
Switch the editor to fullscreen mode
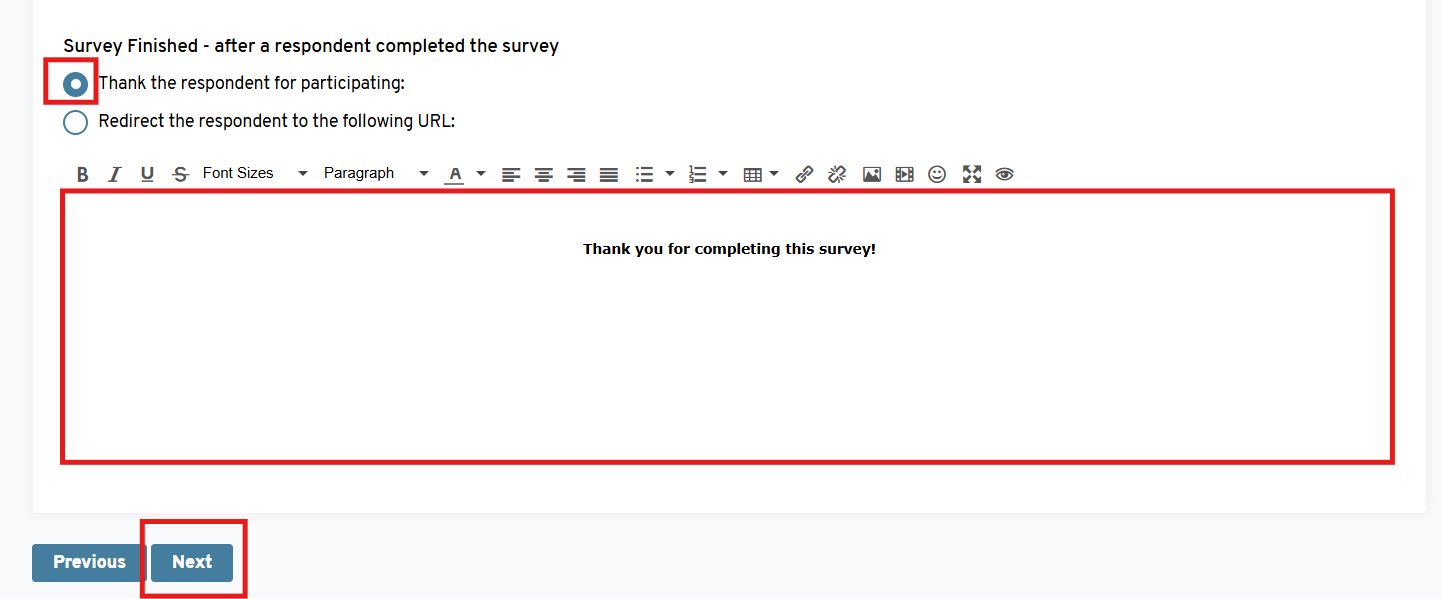point(971,174)
